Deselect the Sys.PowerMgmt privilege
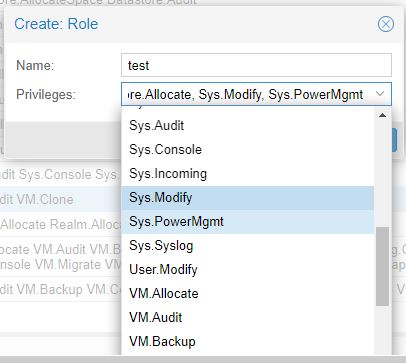The image size is (406, 363). click(x=247, y=222)
